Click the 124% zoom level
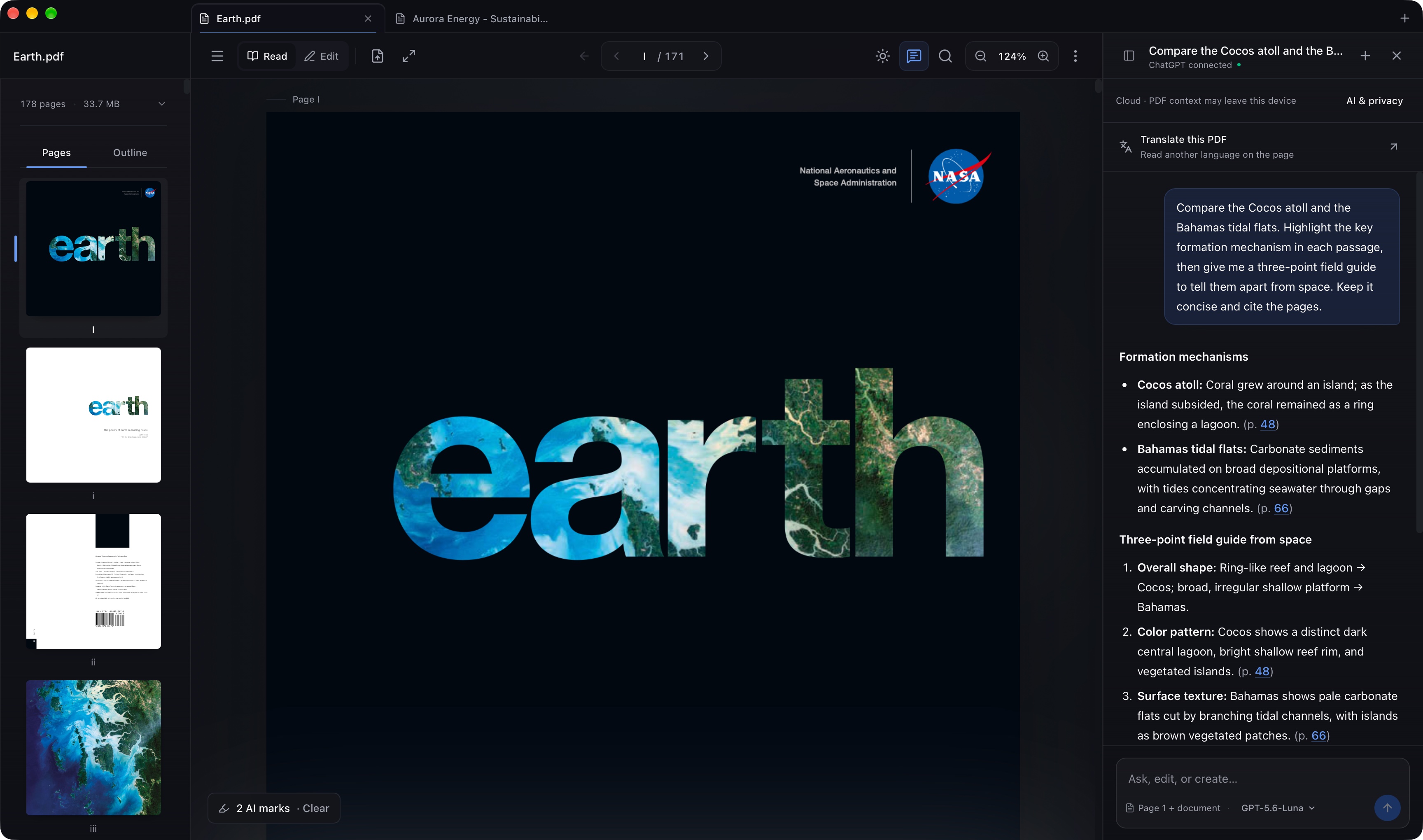Image resolution: width=1423 pixels, height=840 pixels. pos(1012,56)
